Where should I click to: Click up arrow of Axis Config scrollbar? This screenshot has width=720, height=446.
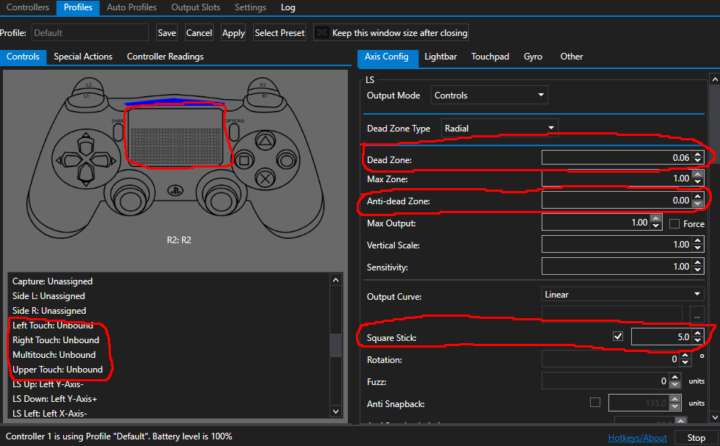point(714,80)
